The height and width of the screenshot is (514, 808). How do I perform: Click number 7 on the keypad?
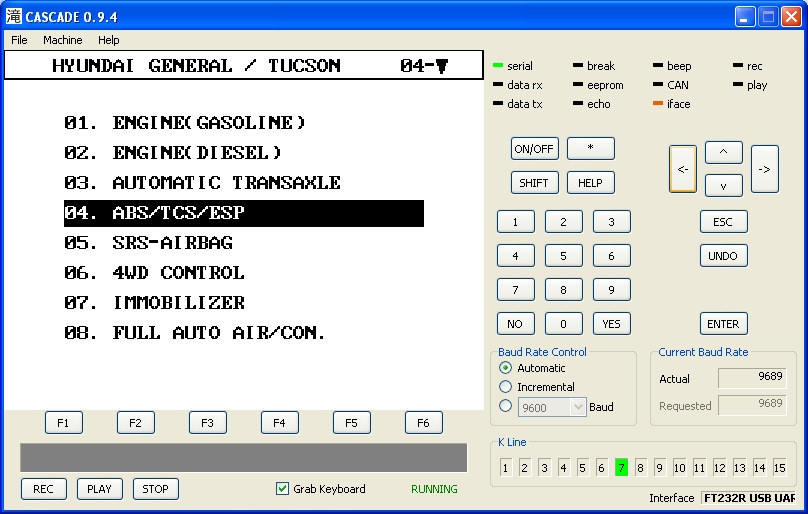click(515, 290)
